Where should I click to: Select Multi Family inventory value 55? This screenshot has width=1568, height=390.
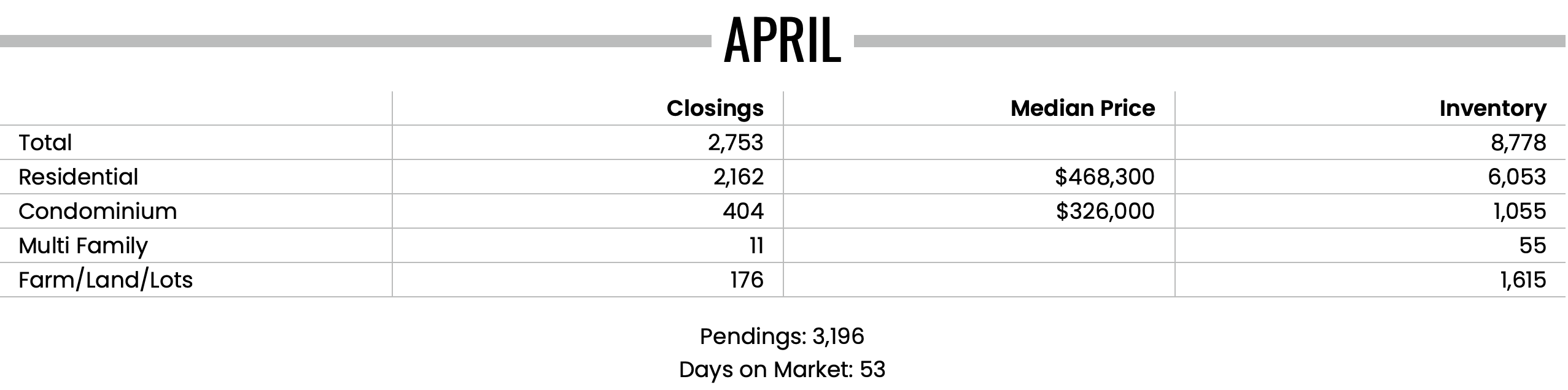1533,245
